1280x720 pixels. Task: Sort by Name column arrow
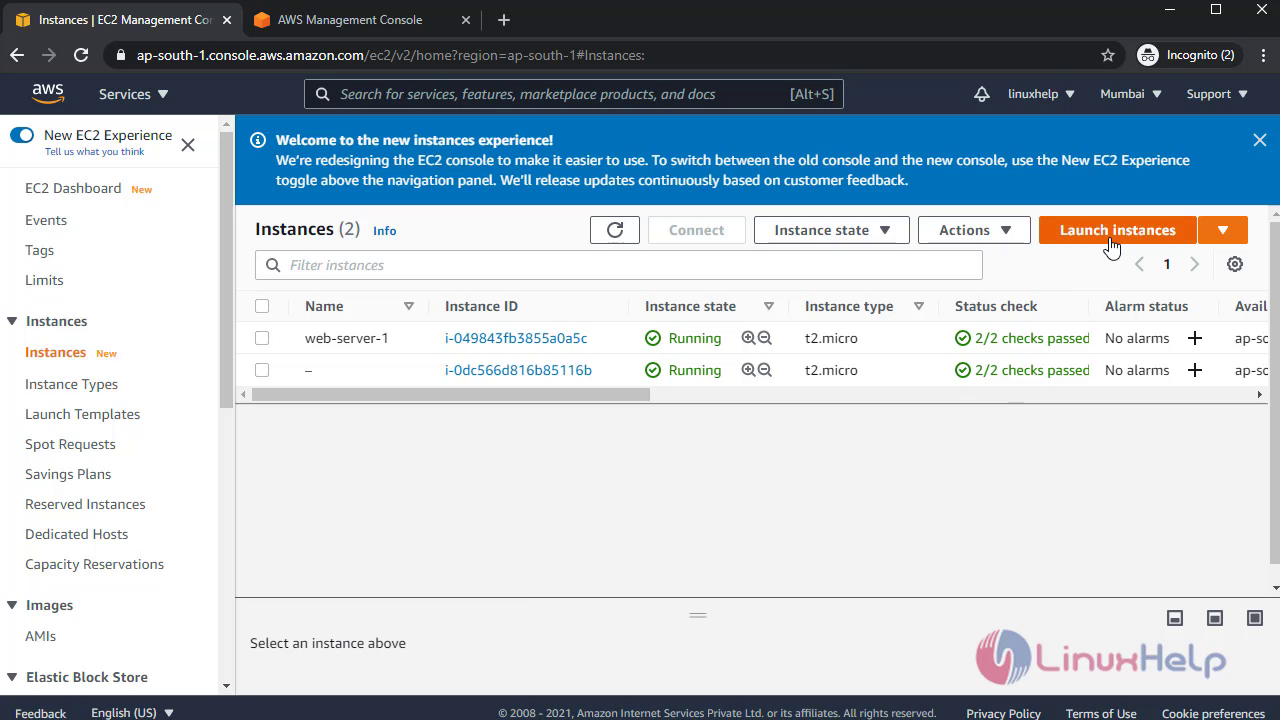coord(408,306)
